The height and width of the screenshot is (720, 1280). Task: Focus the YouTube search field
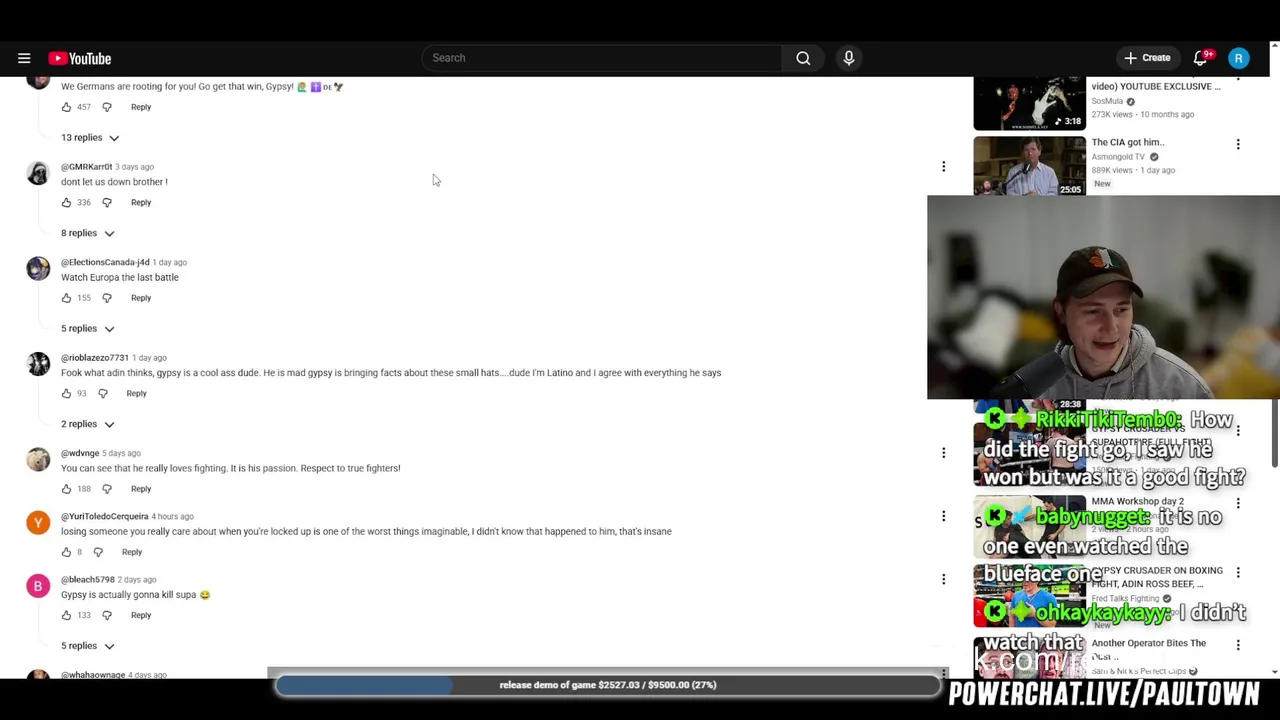[601, 58]
